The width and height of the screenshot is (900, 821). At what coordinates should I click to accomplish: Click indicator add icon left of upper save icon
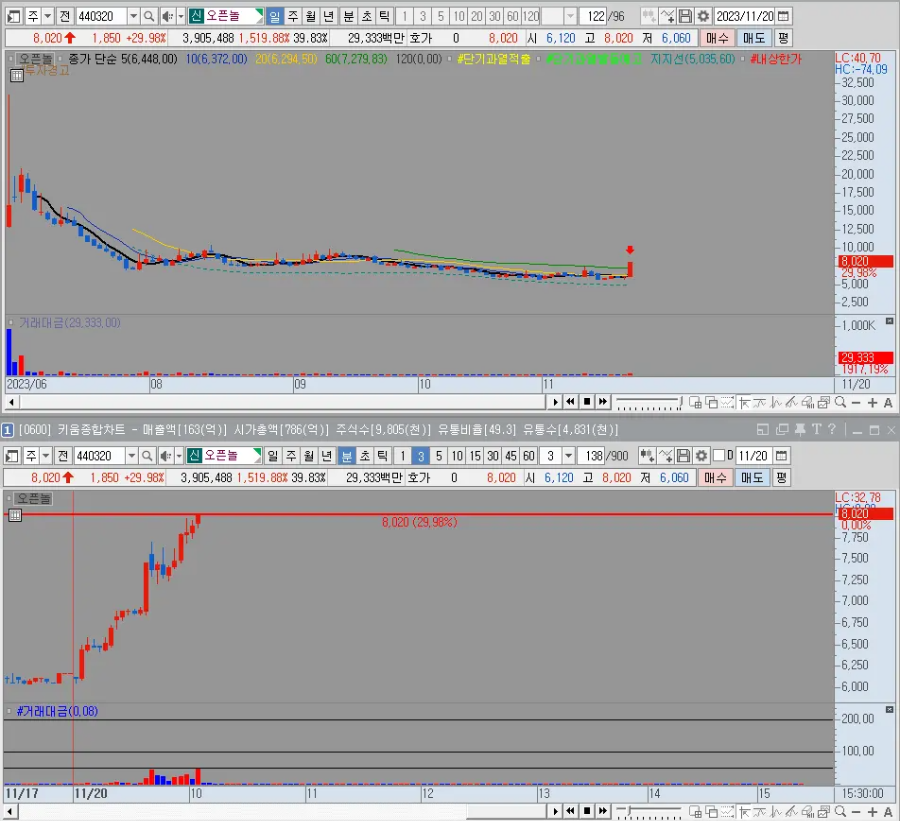coord(667,16)
